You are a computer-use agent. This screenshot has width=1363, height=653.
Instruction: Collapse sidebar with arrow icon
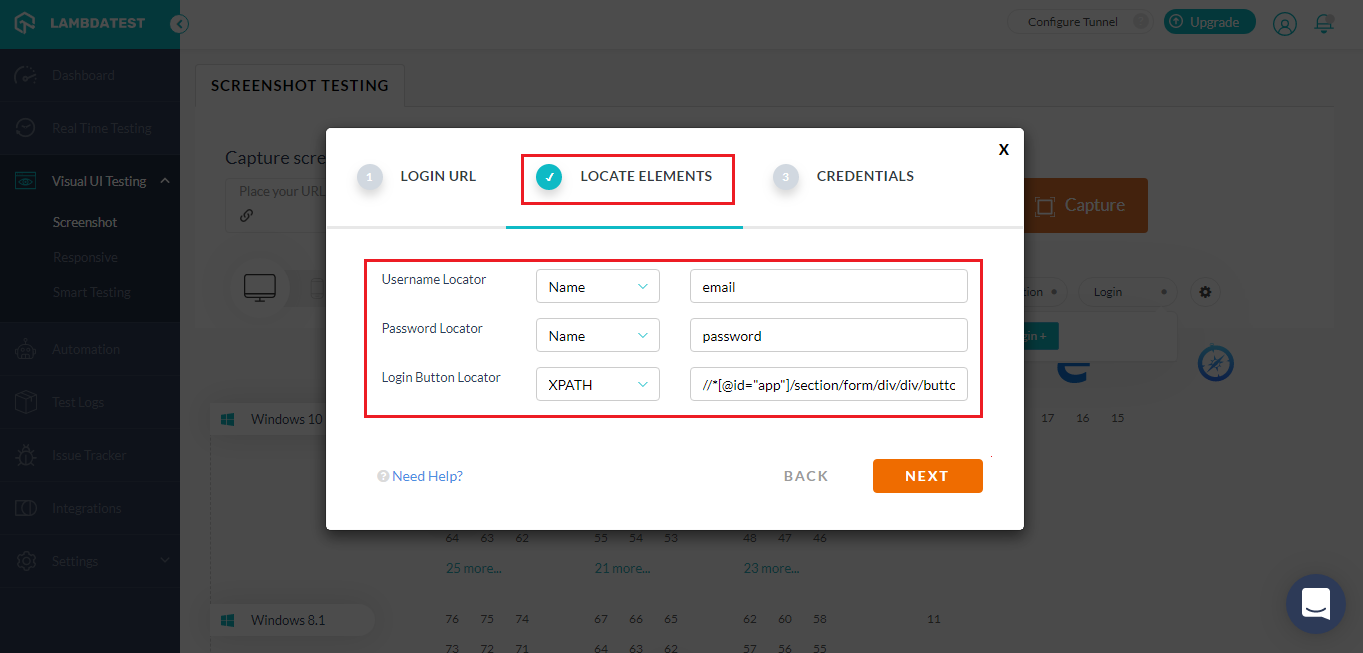click(x=179, y=24)
